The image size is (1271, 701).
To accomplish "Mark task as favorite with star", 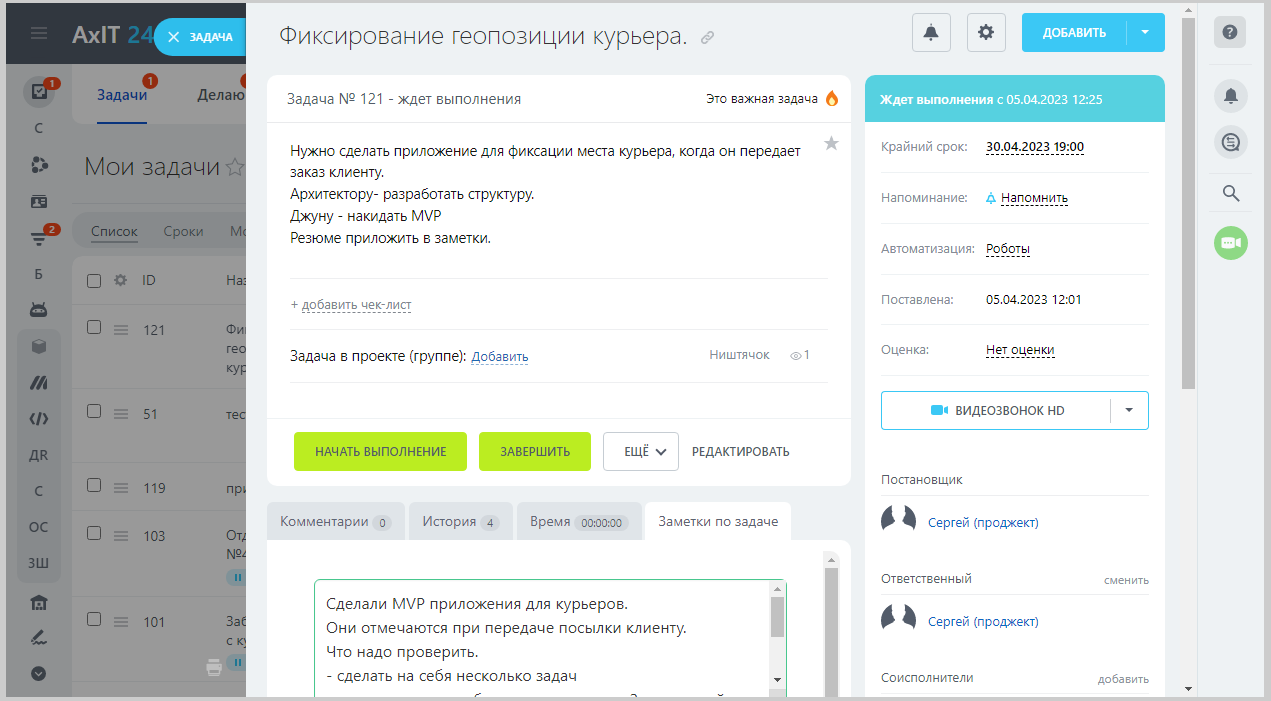I will [831, 144].
